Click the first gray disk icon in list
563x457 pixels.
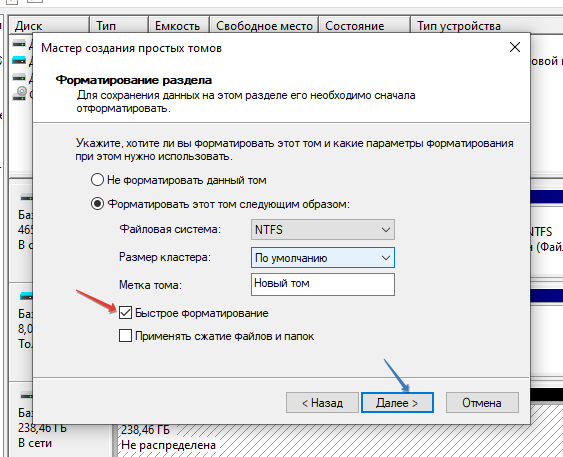click(19, 43)
